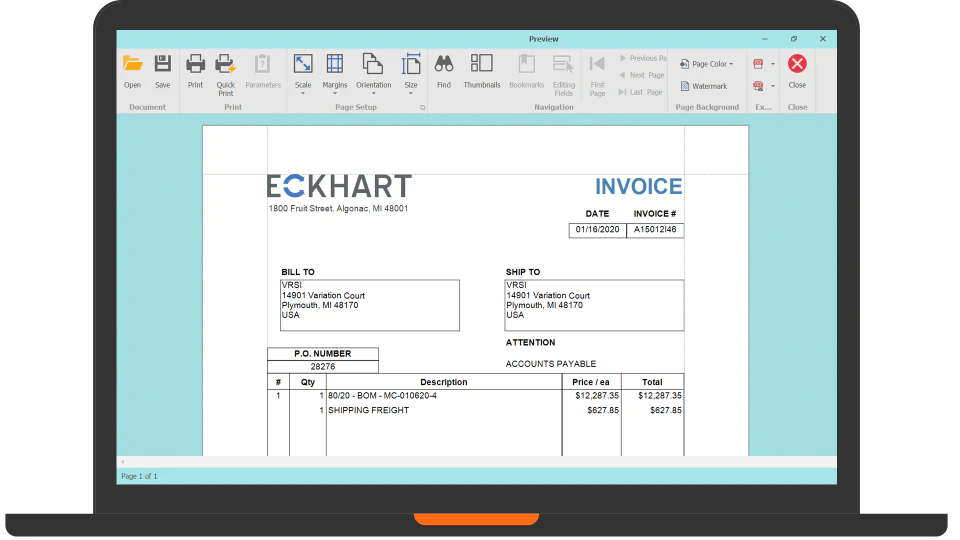The width and height of the screenshot is (960, 540).
Task: Open a document with the folder icon
Action: (x=132, y=71)
